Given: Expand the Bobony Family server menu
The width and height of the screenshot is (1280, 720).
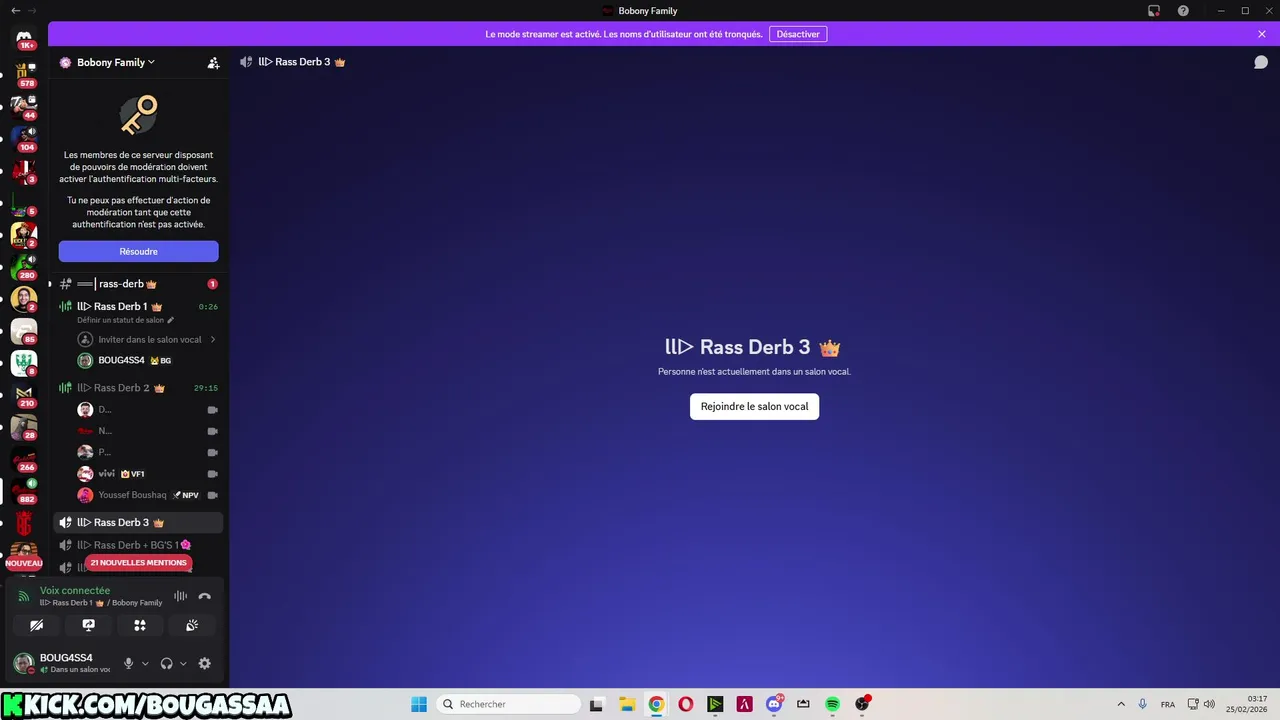Looking at the screenshot, I should tap(115, 62).
